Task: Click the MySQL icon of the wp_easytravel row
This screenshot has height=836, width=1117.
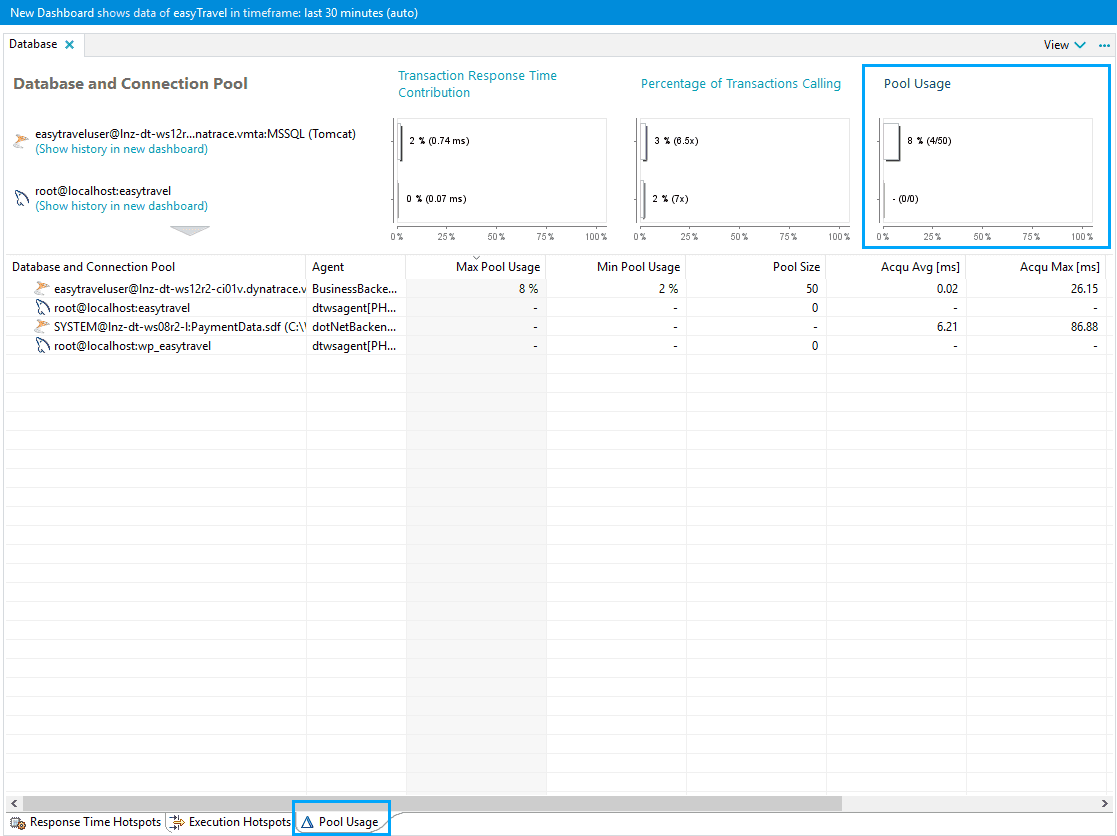Action: [x=42, y=345]
